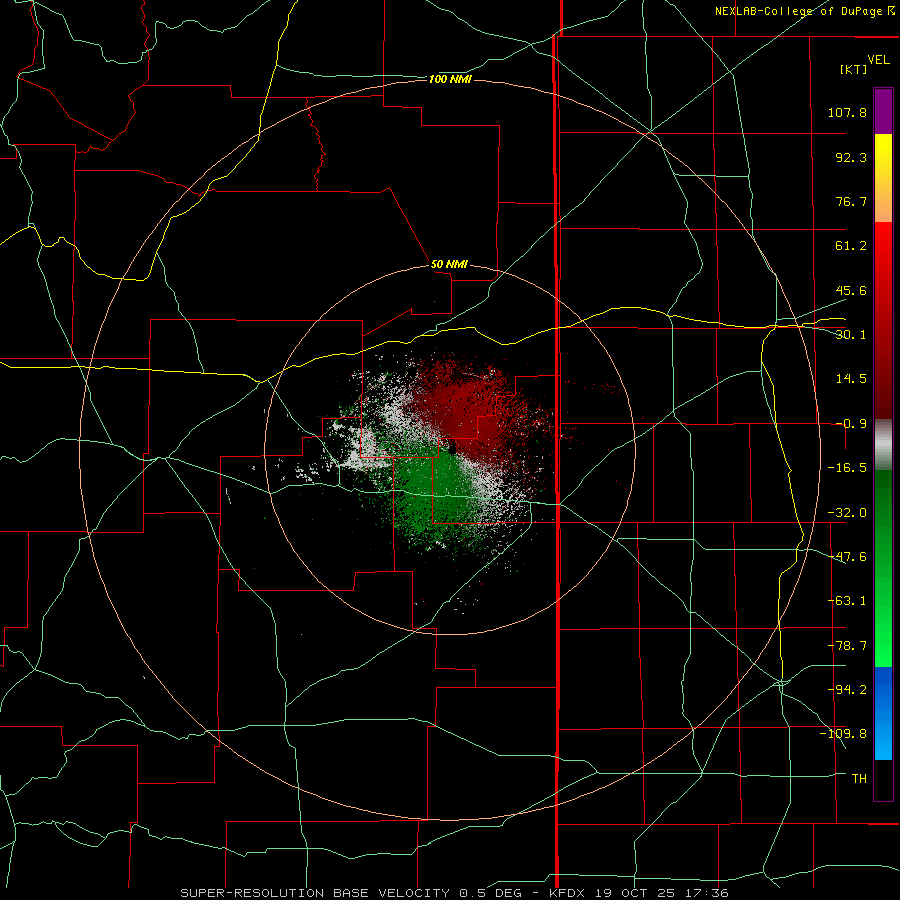
Task: Click the yellow-orange segment of the color bar
Action: pyautogui.click(x=883, y=178)
